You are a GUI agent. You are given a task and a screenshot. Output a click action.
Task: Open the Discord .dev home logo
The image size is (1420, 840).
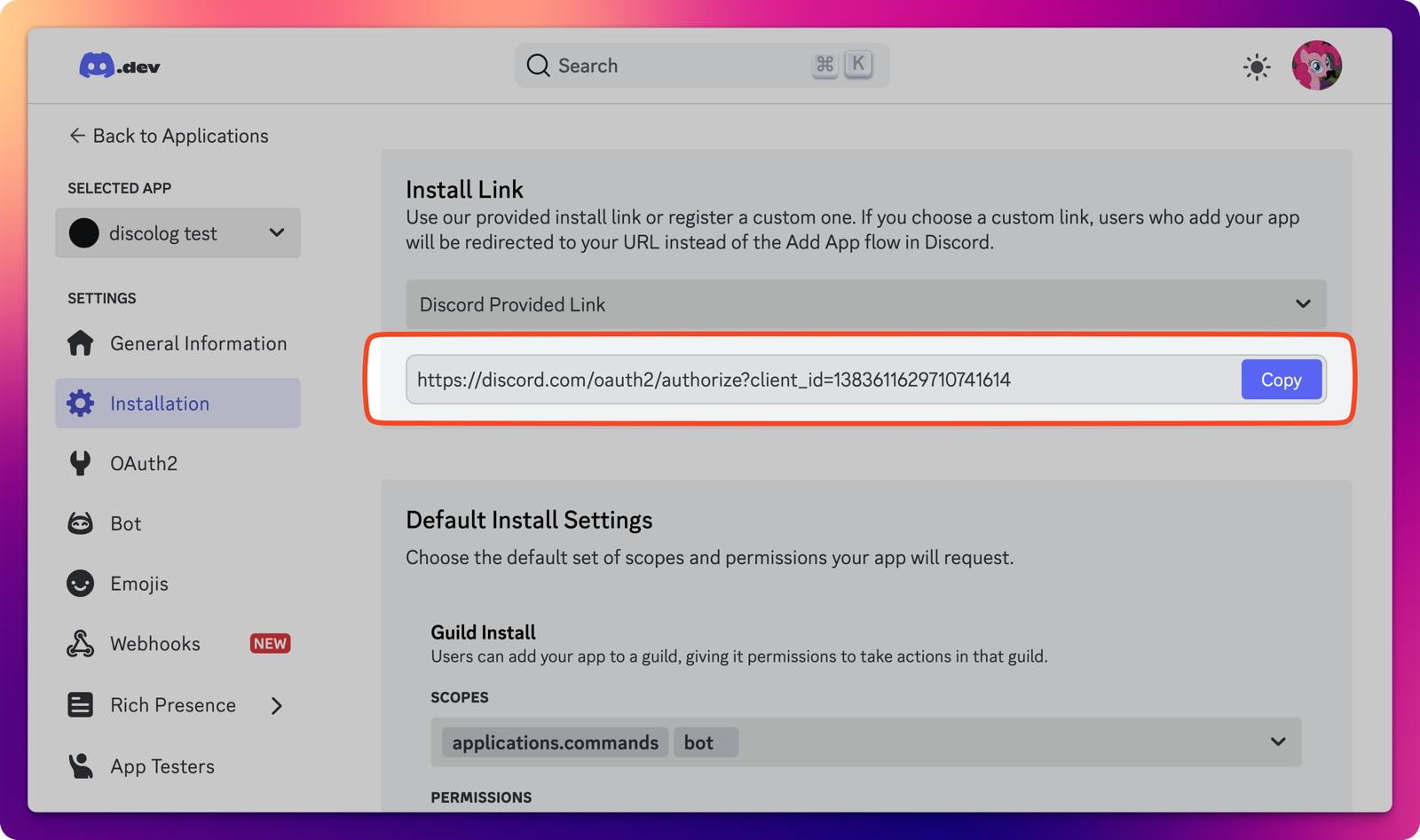(118, 65)
